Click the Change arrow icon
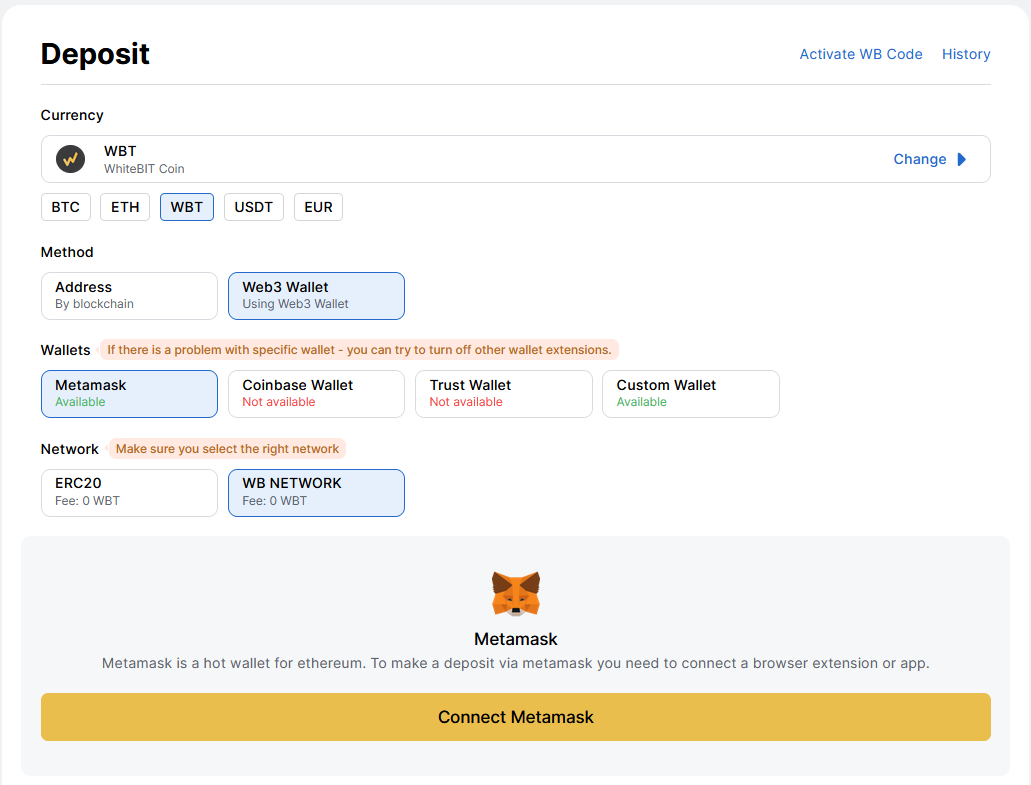This screenshot has width=1031, height=785. pos(961,159)
